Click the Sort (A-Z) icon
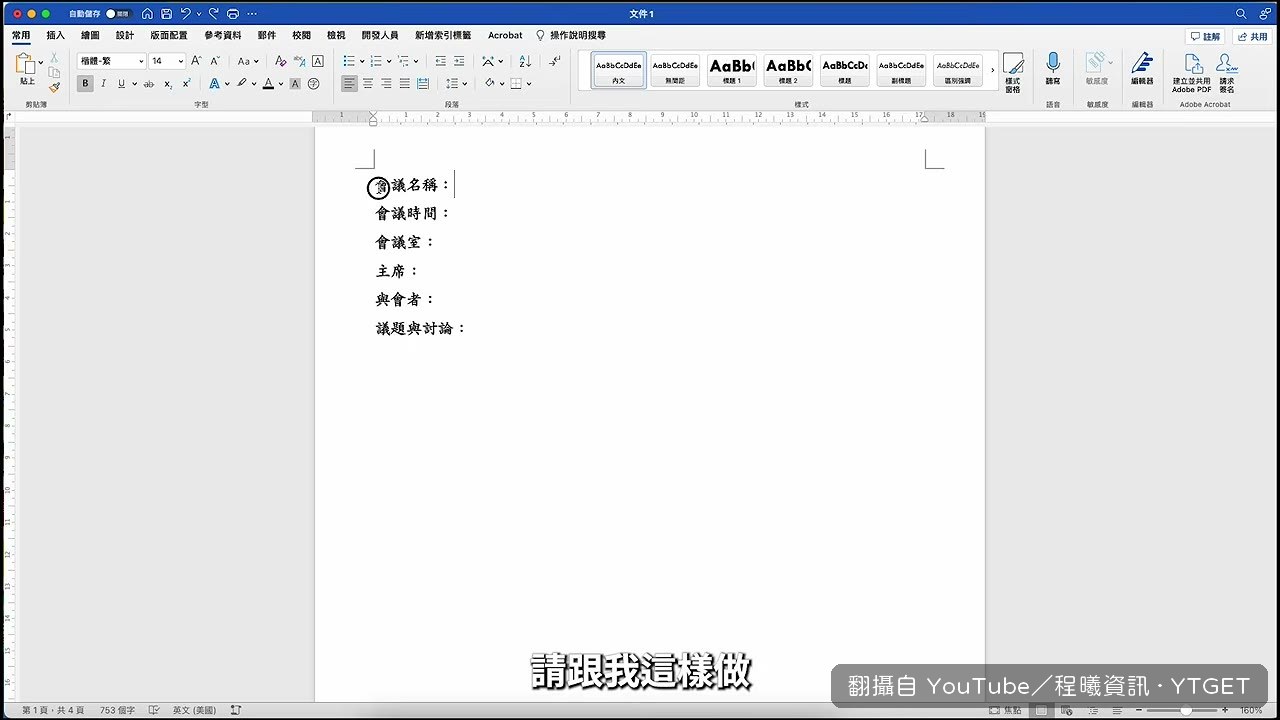 (x=525, y=61)
